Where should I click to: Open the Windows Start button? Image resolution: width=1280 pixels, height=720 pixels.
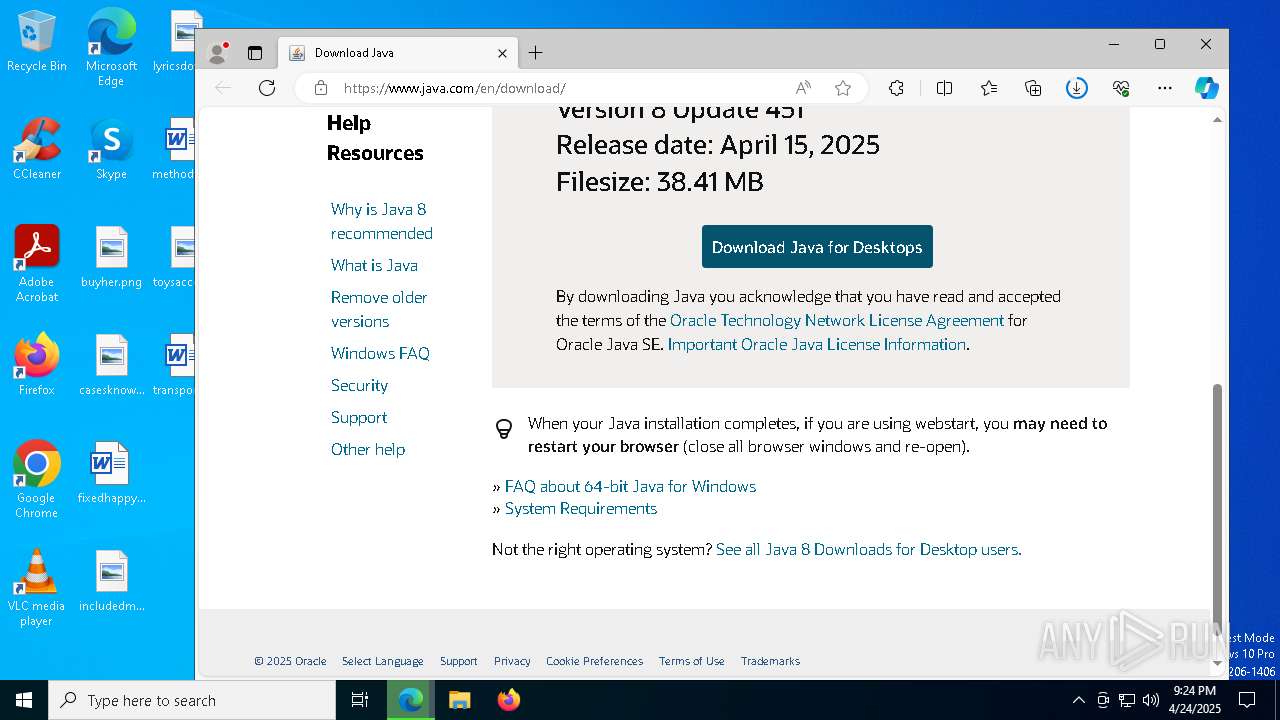point(24,700)
